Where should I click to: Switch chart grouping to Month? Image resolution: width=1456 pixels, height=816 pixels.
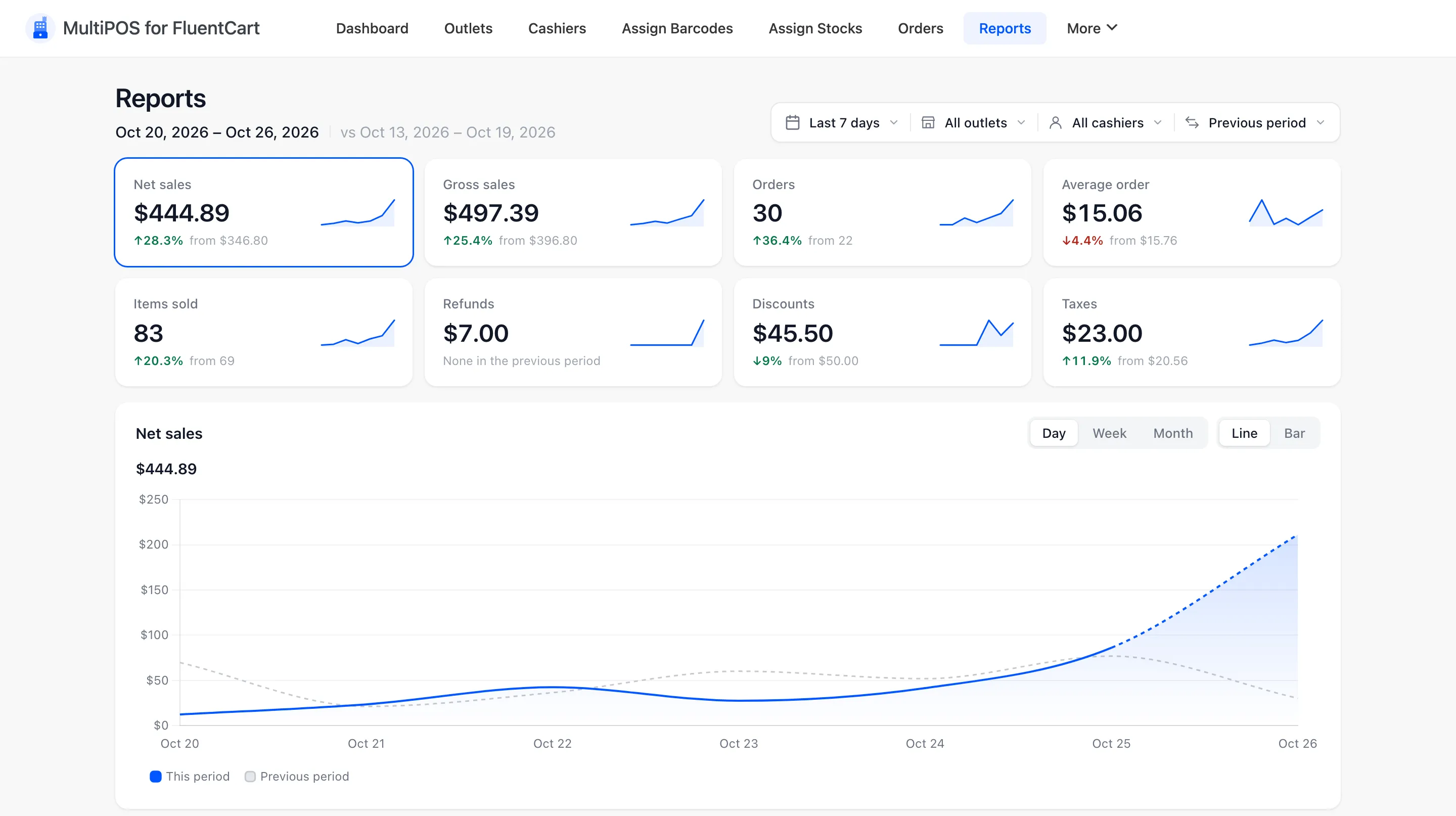pyautogui.click(x=1173, y=433)
